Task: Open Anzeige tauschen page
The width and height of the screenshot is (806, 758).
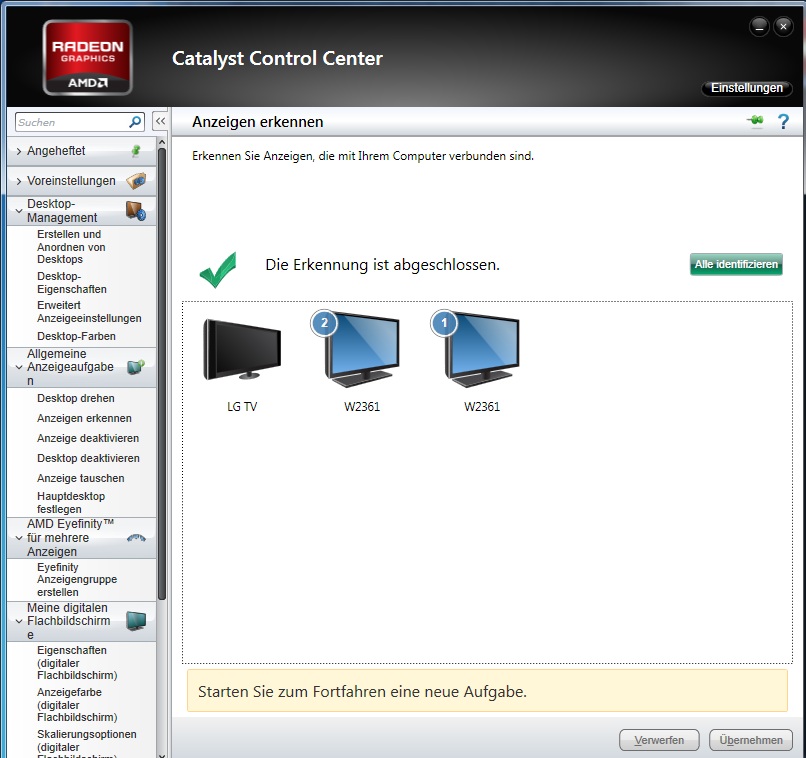Action: (x=81, y=478)
